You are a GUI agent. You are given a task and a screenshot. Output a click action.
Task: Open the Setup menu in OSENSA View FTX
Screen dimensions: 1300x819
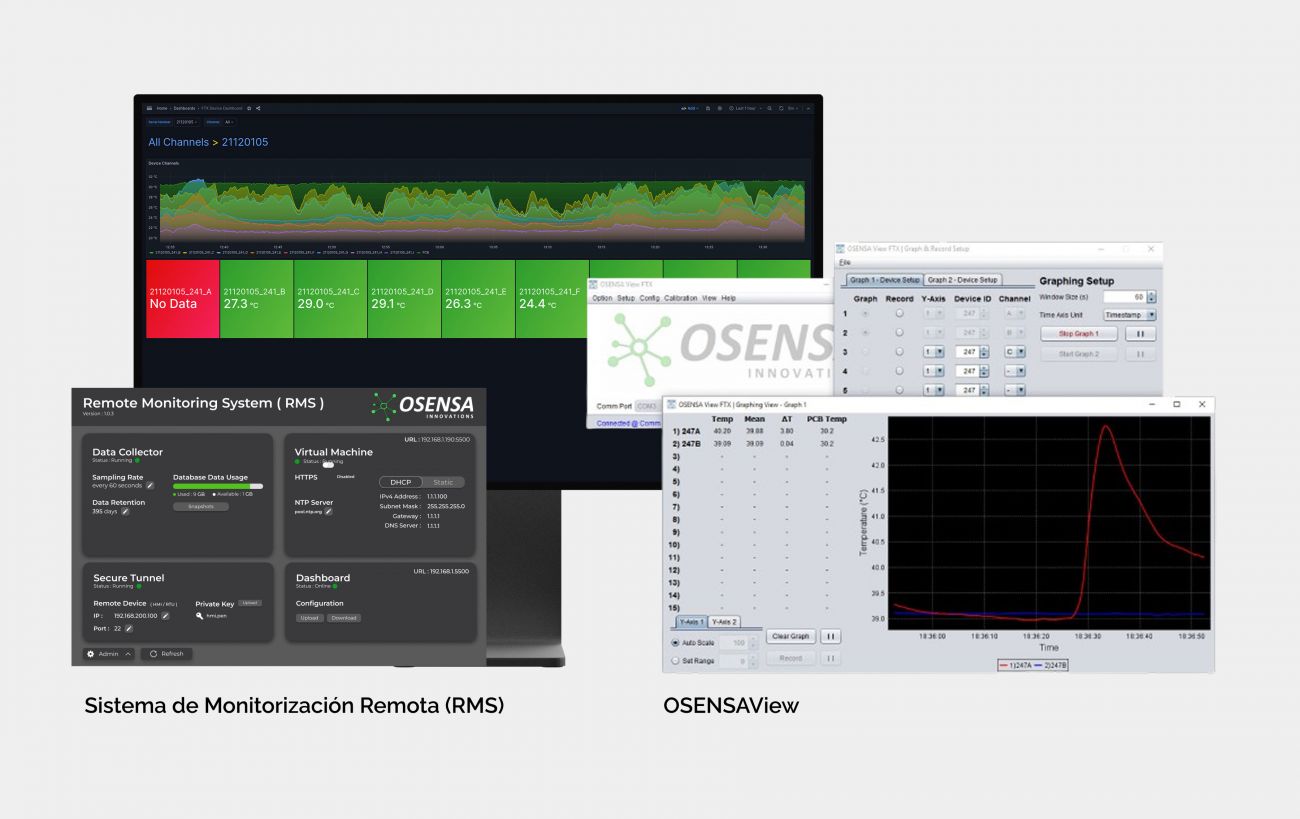click(x=626, y=298)
